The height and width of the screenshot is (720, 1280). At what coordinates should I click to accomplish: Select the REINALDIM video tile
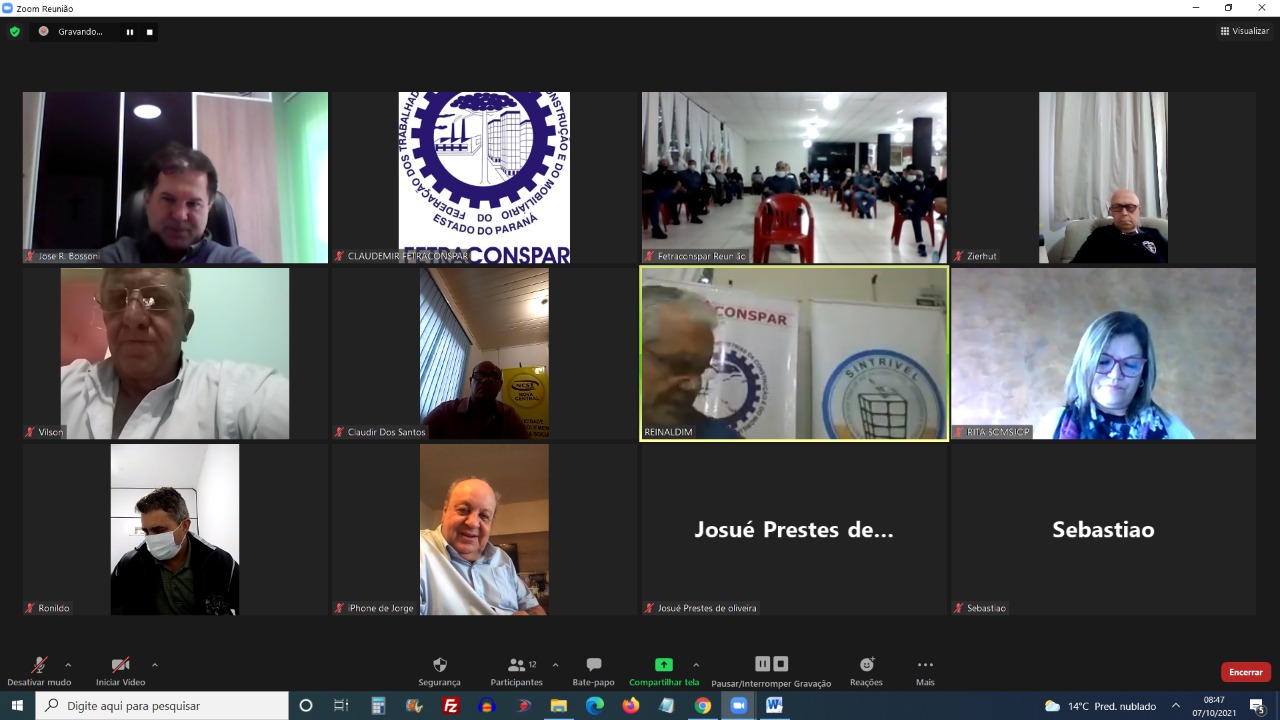pos(794,353)
